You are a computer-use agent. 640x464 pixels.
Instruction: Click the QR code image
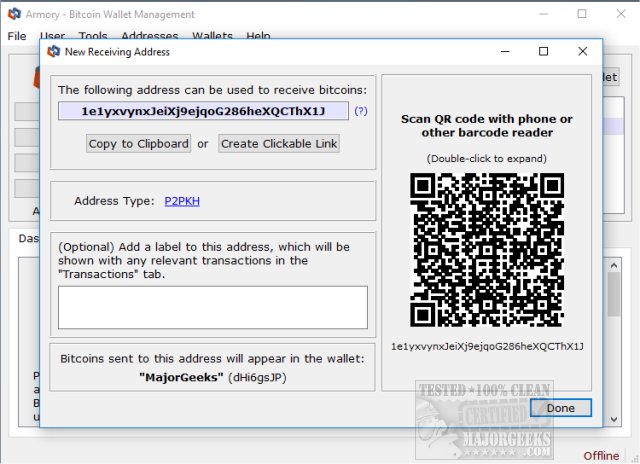pyautogui.click(x=487, y=250)
